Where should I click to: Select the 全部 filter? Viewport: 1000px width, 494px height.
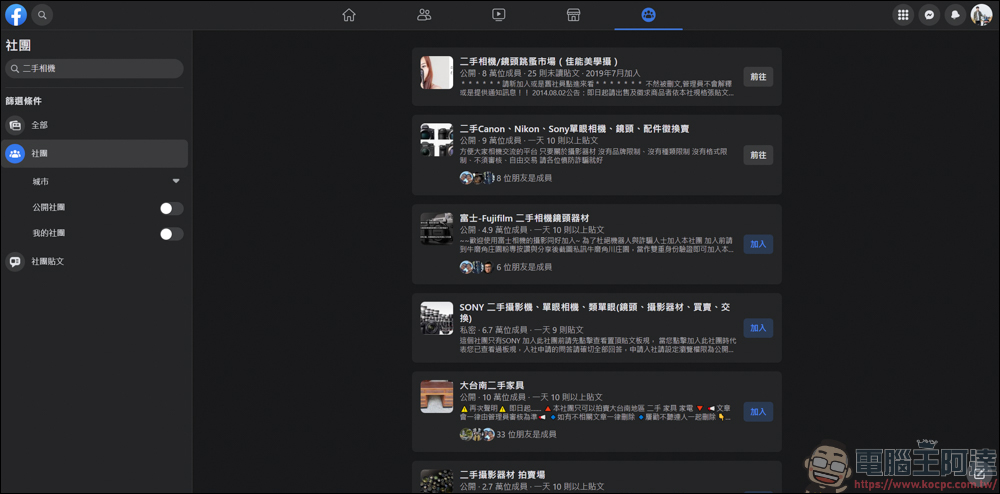39,125
